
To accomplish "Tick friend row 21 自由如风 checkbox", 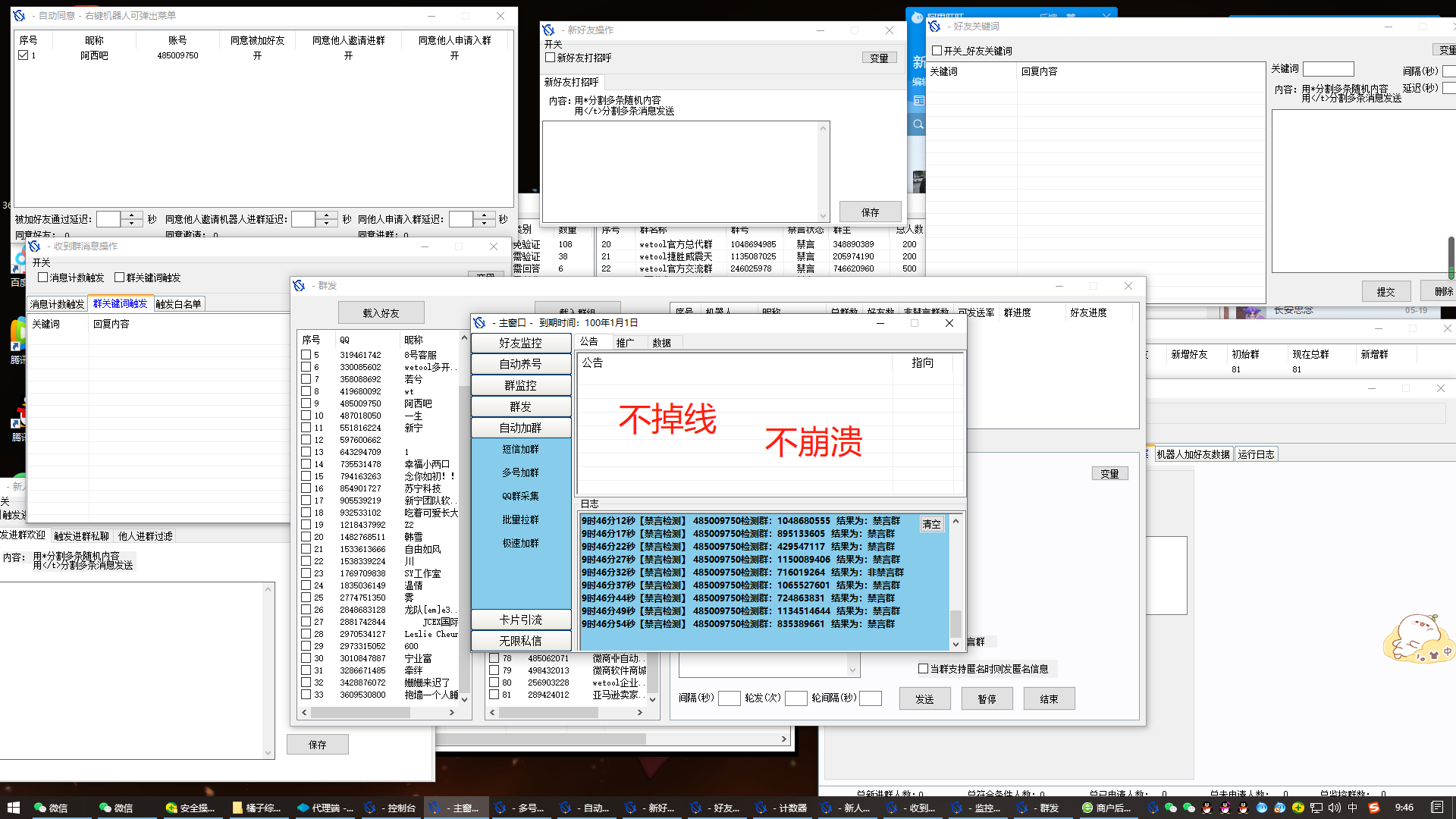I will (306, 549).
